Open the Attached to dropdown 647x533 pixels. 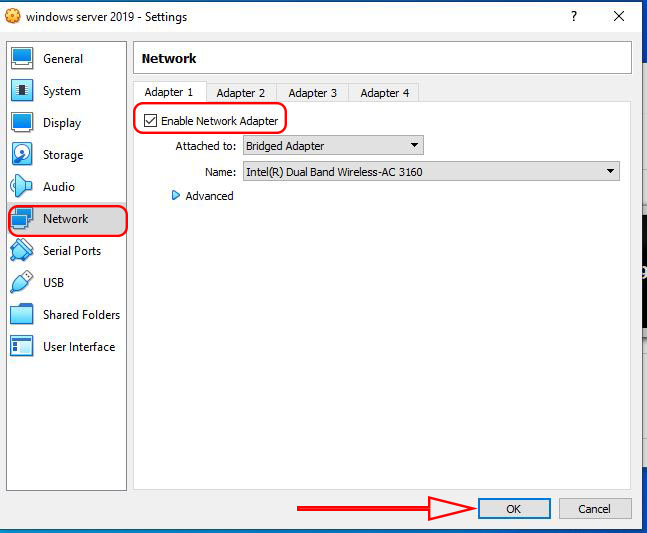[x=333, y=146]
